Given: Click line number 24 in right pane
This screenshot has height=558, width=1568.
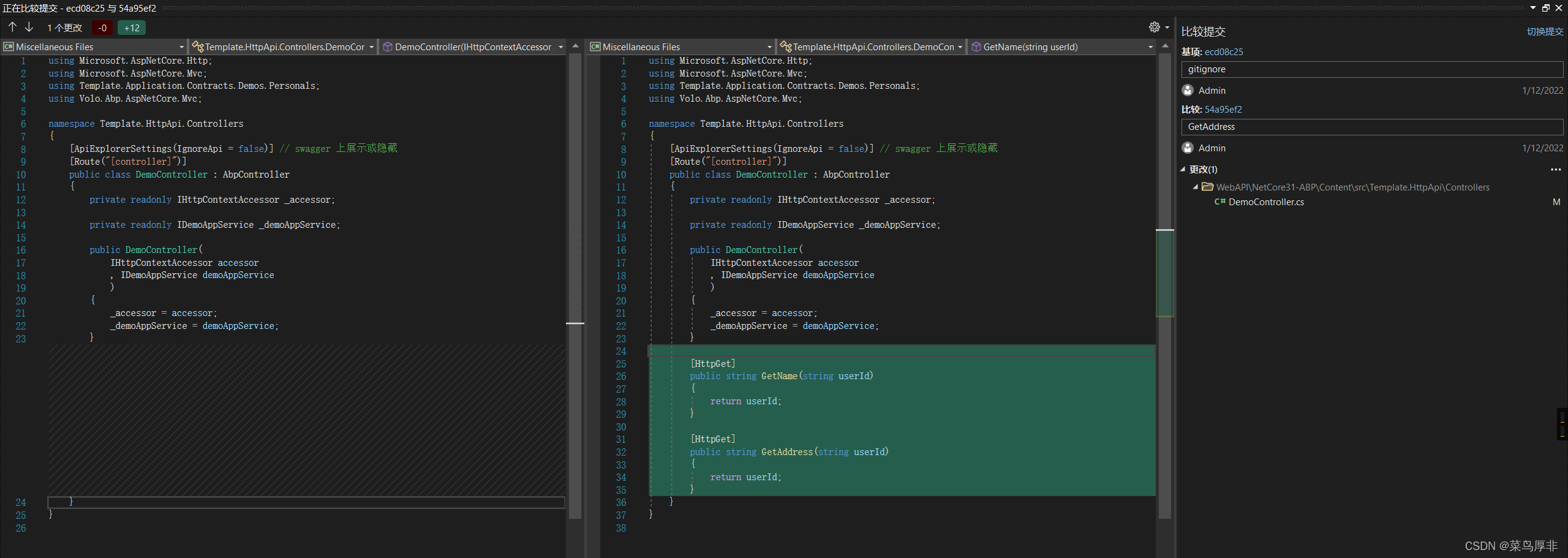Looking at the screenshot, I should click(x=621, y=351).
